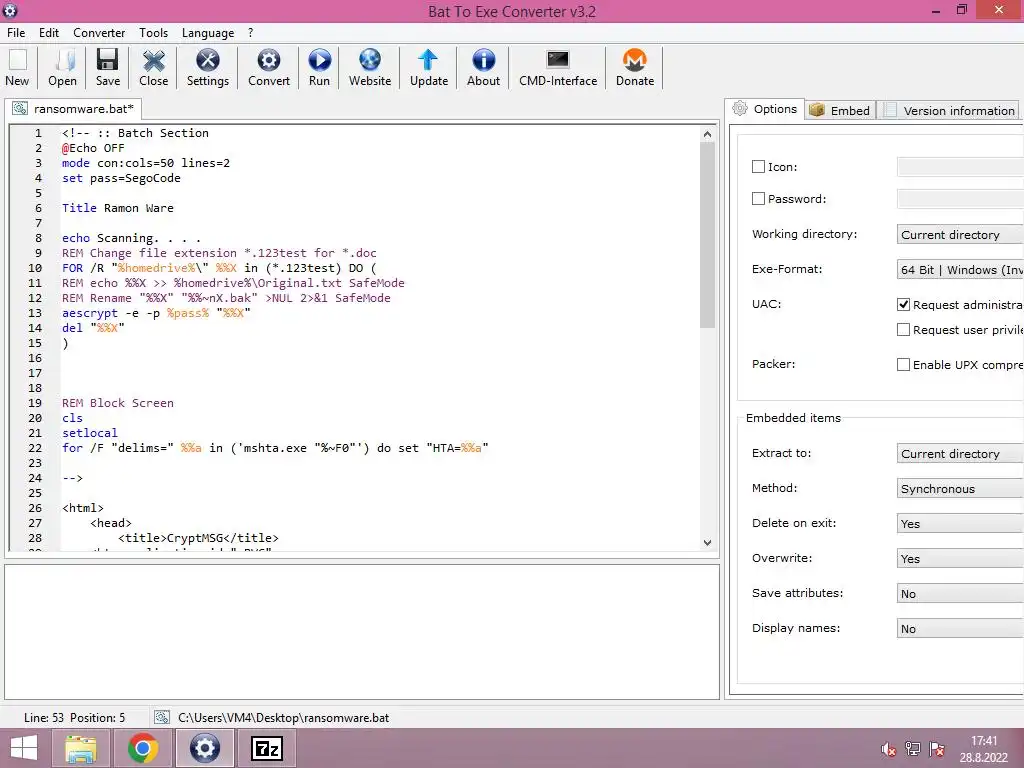1024x768 pixels.
Task: Open the Action Center flag icon
Action: [936, 749]
